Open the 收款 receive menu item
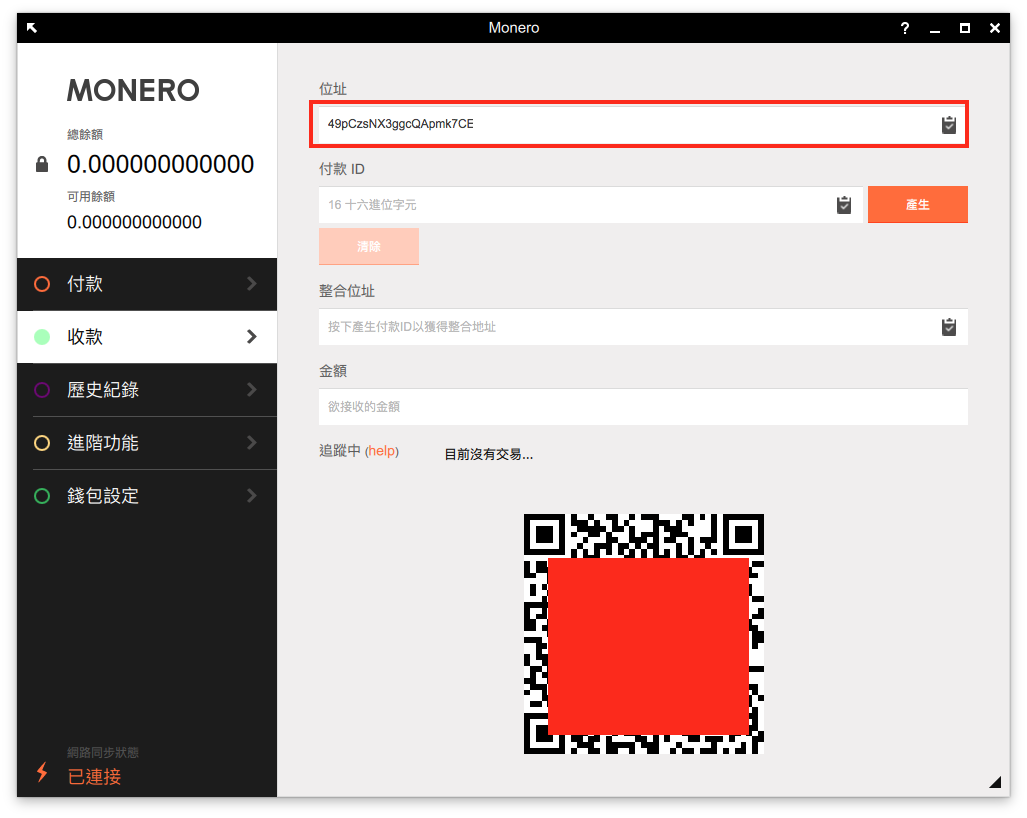 [147, 337]
